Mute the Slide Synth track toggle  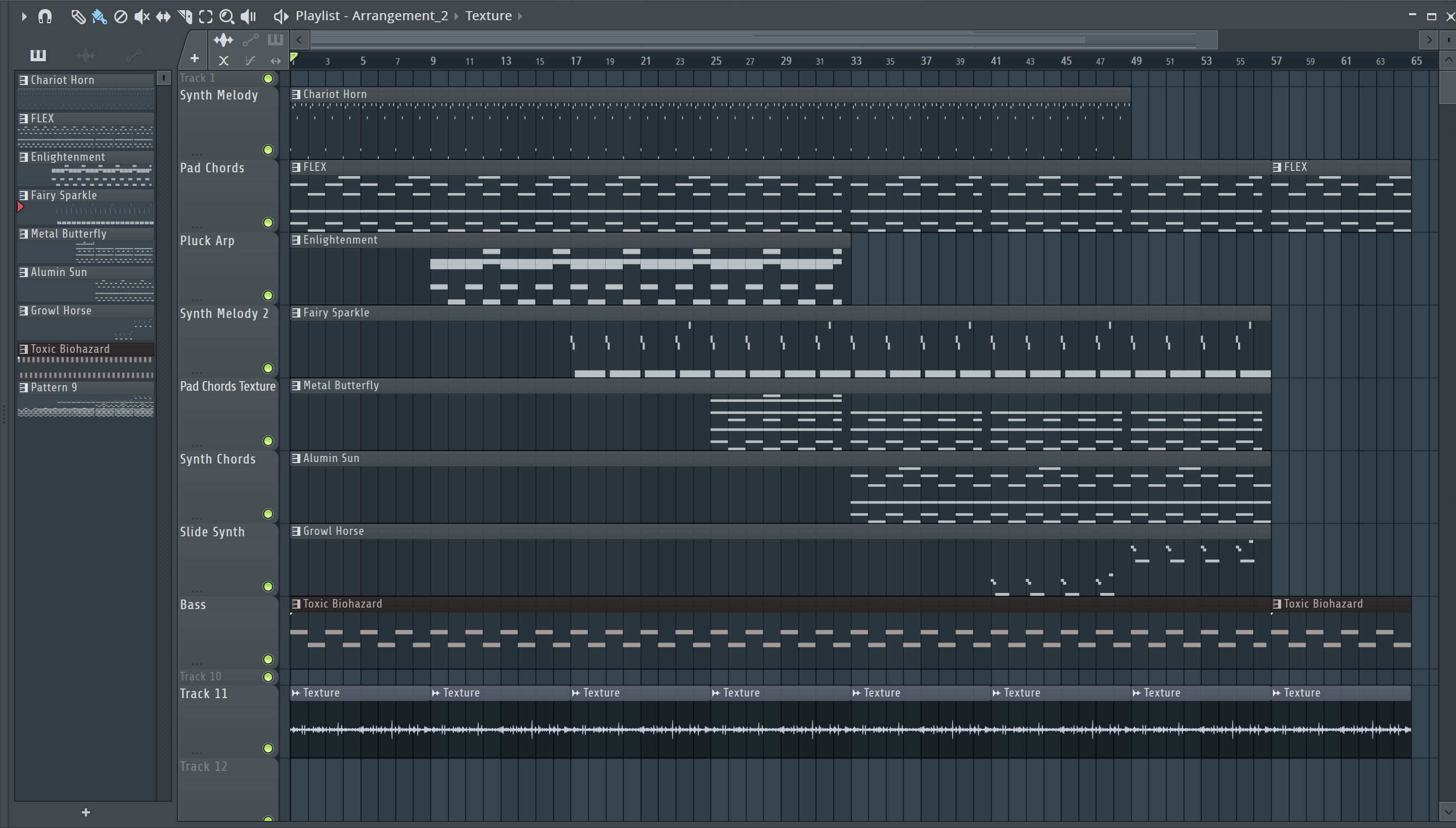click(x=268, y=587)
